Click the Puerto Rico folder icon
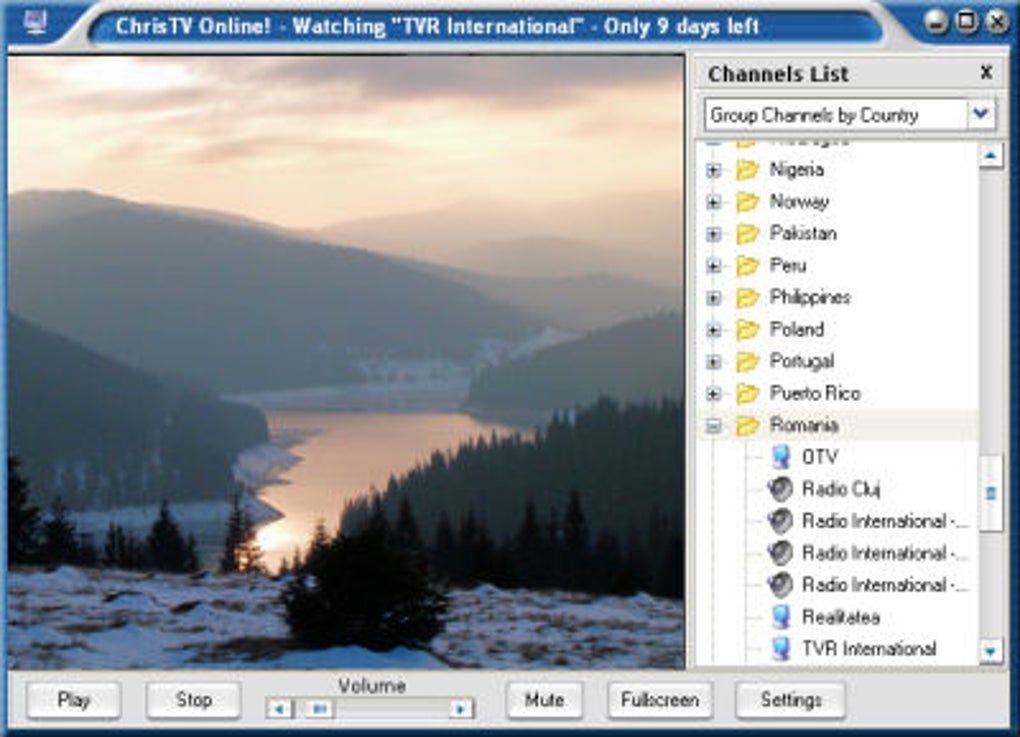 click(747, 393)
